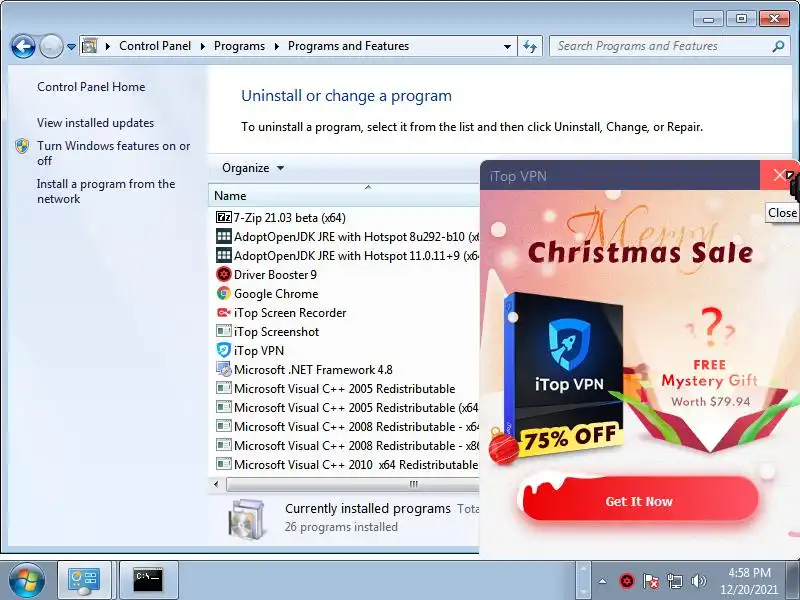This screenshot has width=800, height=600.
Task: Click the volume speaker tray icon
Action: coord(698,581)
